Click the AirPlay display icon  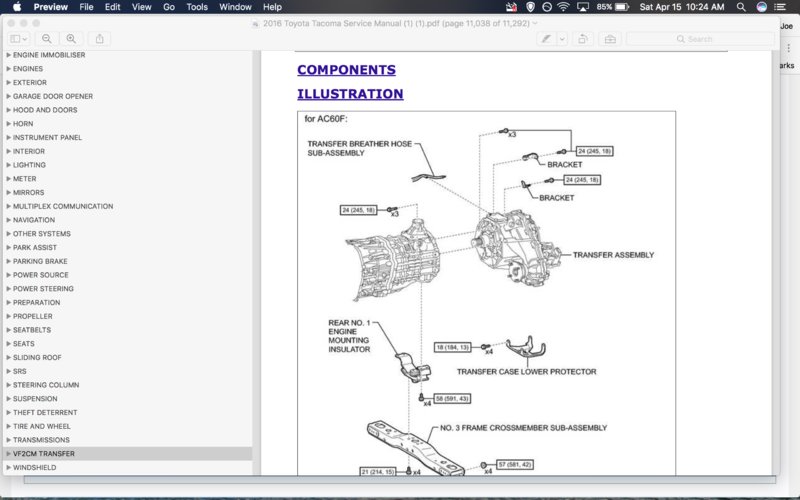click(583, 7)
